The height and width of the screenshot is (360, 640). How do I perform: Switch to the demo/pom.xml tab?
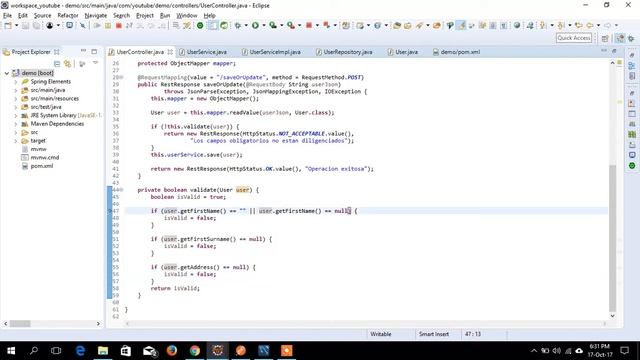pos(460,52)
